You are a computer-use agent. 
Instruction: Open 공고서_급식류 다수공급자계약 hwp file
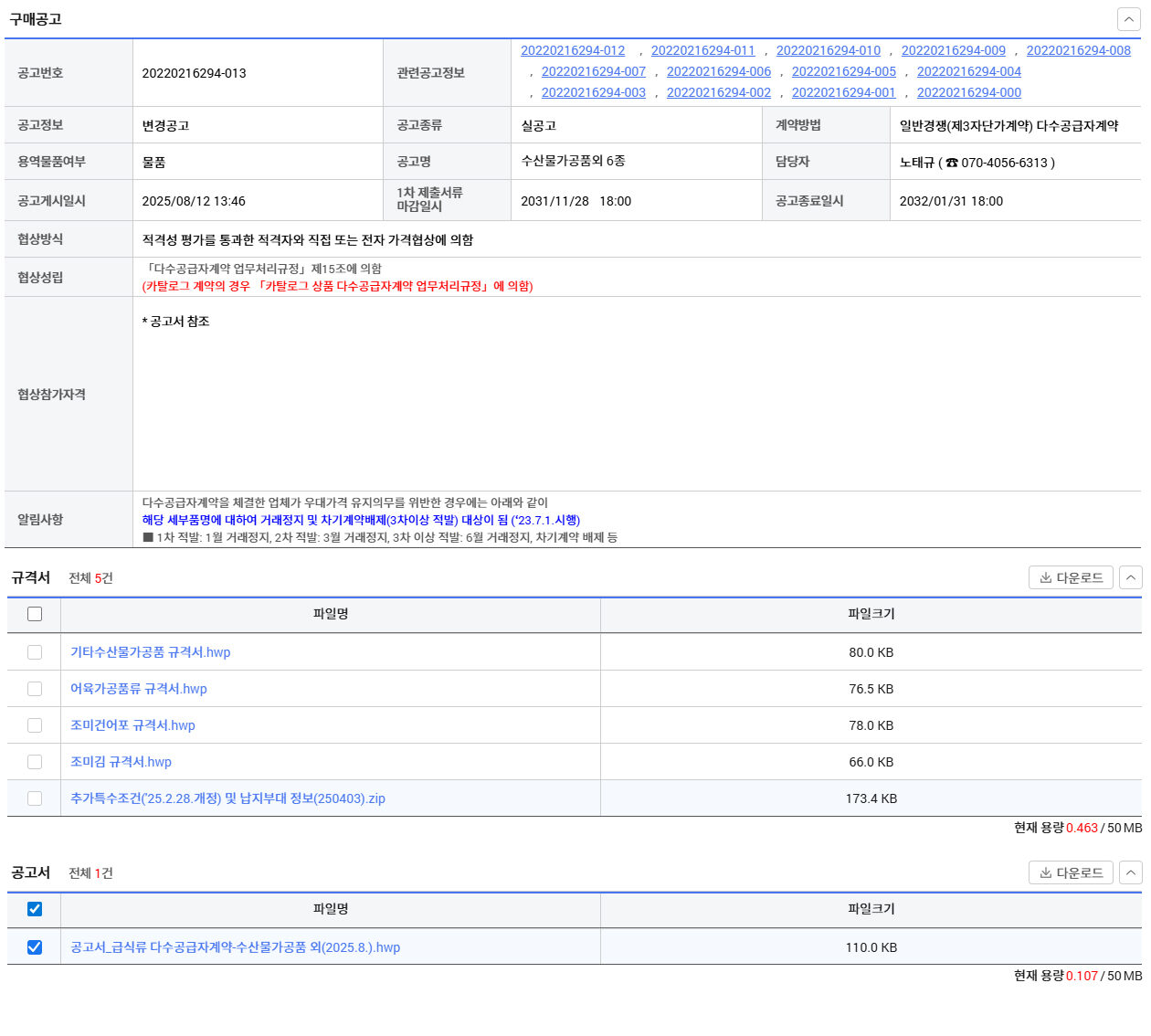pyautogui.click(x=235, y=947)
